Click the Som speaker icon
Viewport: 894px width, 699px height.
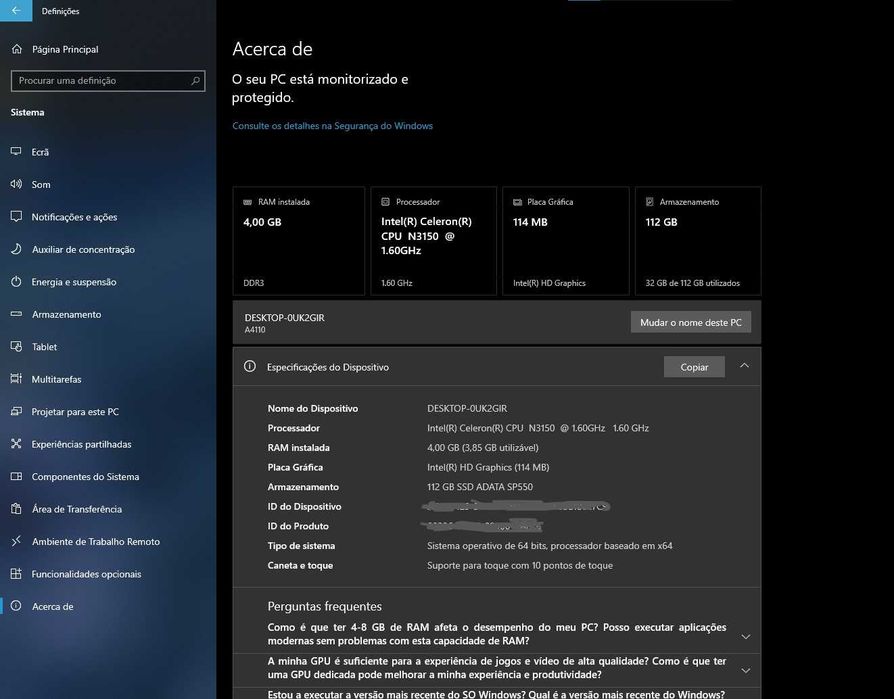[16, 184]
